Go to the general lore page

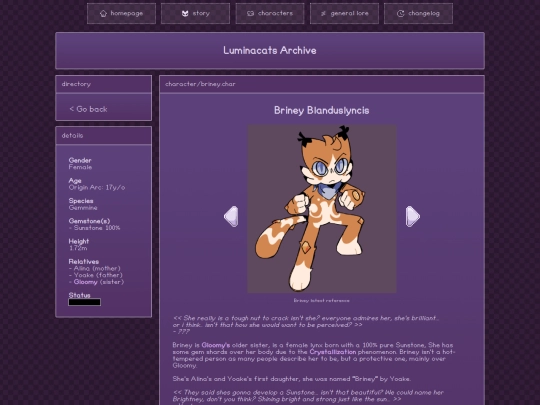click(344, 13)
